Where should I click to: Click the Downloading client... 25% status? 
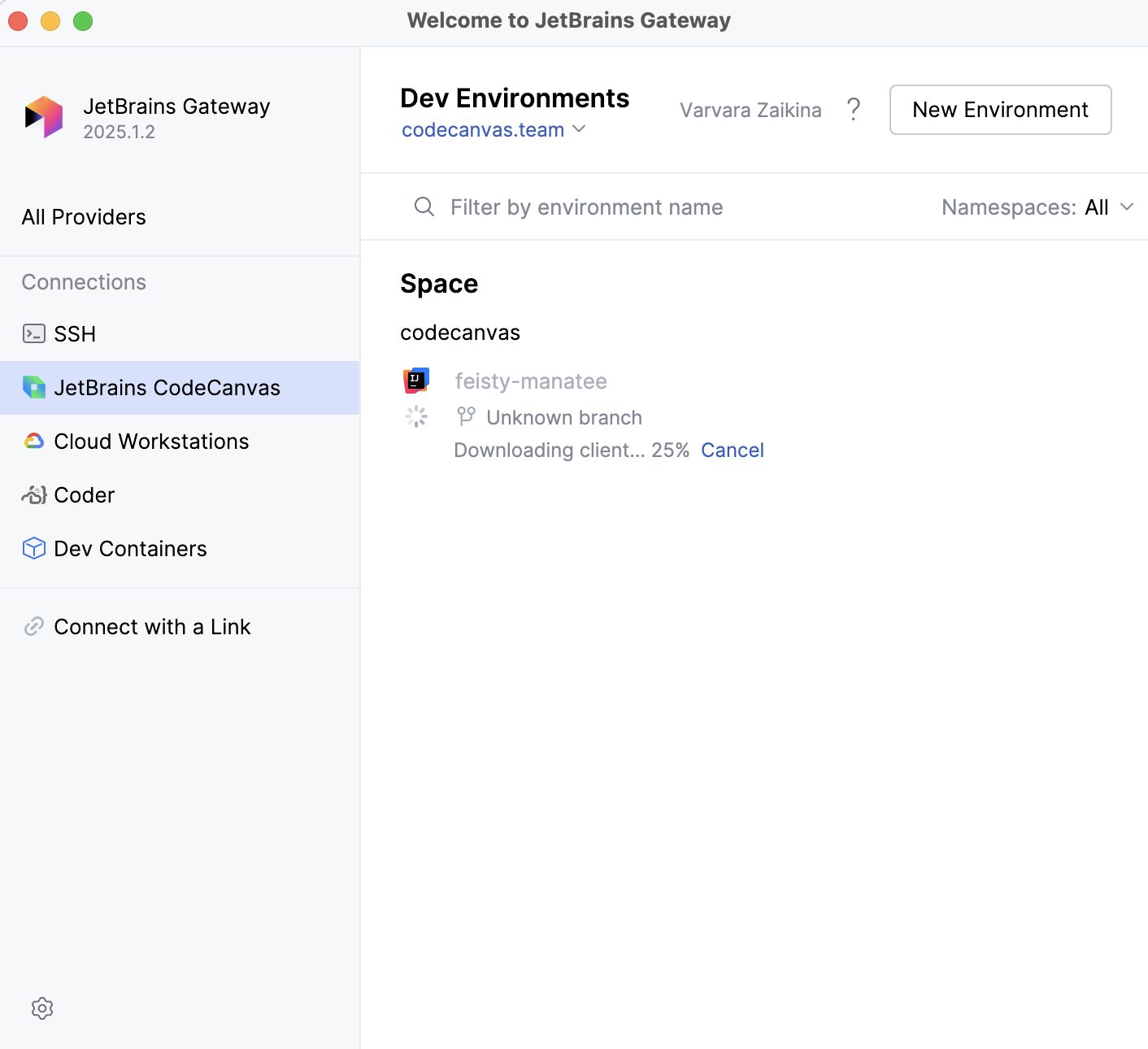(572, 450)
